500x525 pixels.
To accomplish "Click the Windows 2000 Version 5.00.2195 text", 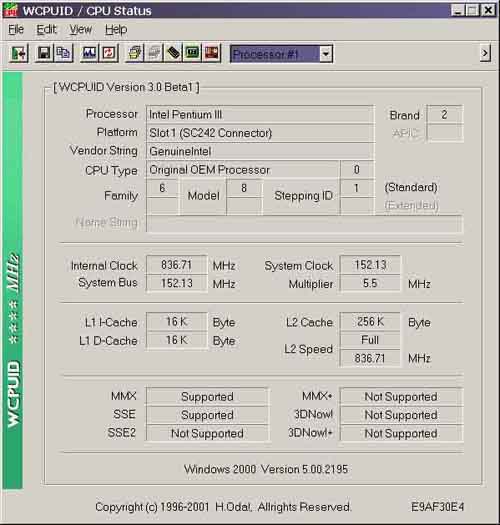I will (x=266, y=469).
